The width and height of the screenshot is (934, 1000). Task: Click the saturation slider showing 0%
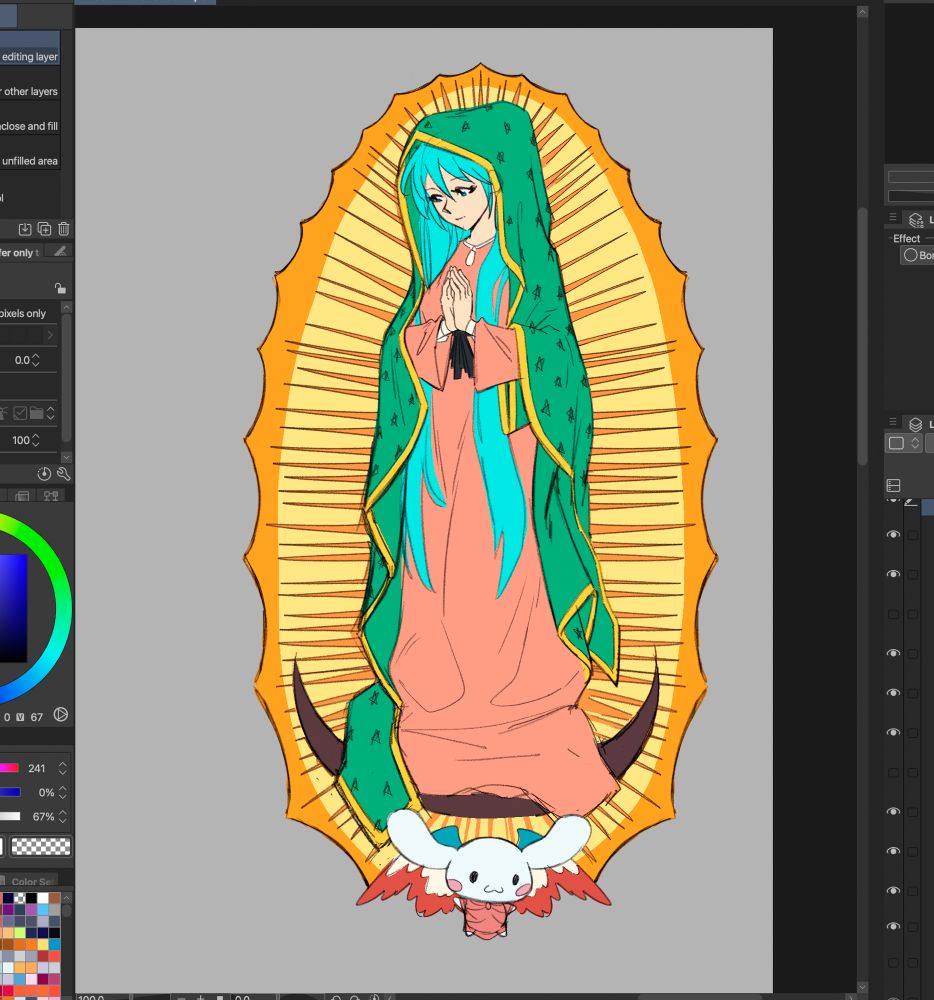tap(10, 792)
